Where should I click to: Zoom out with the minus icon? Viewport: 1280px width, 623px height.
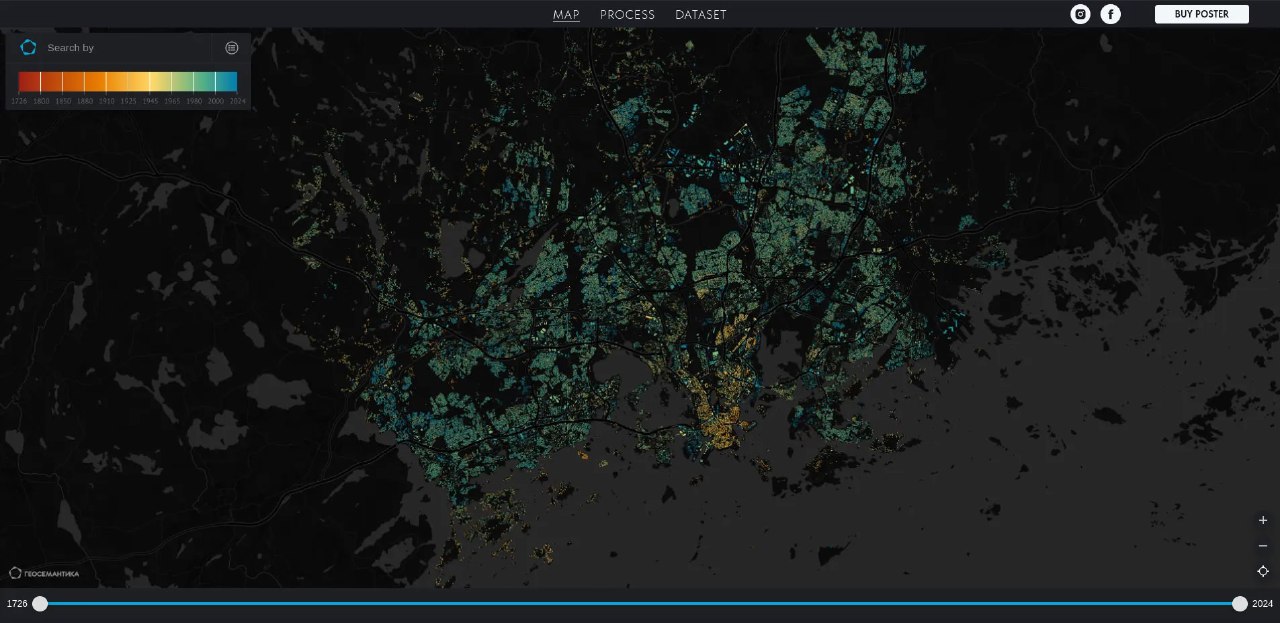[1263, 546]
